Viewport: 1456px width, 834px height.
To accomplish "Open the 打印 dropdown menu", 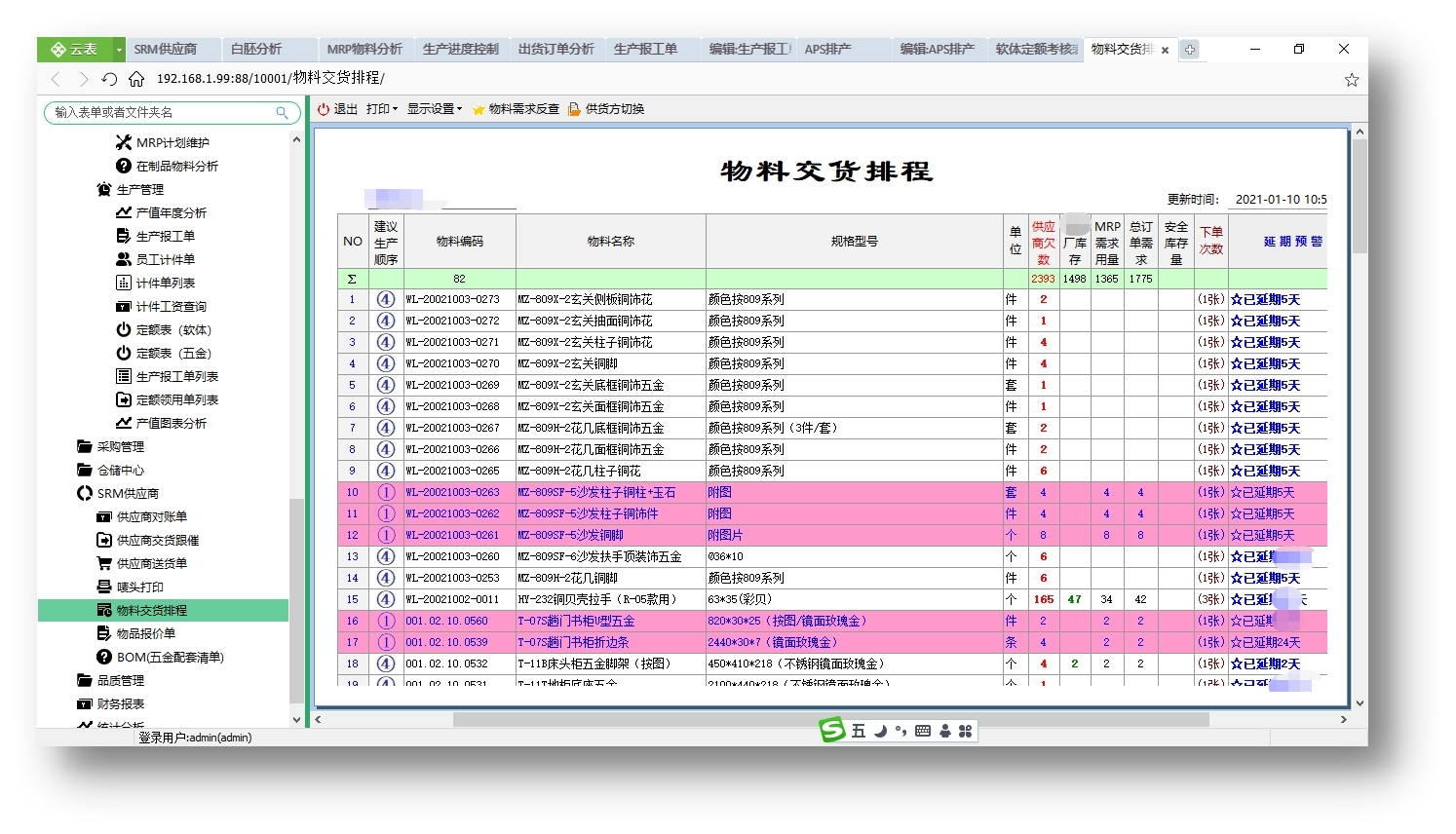I will click(382, 109).
